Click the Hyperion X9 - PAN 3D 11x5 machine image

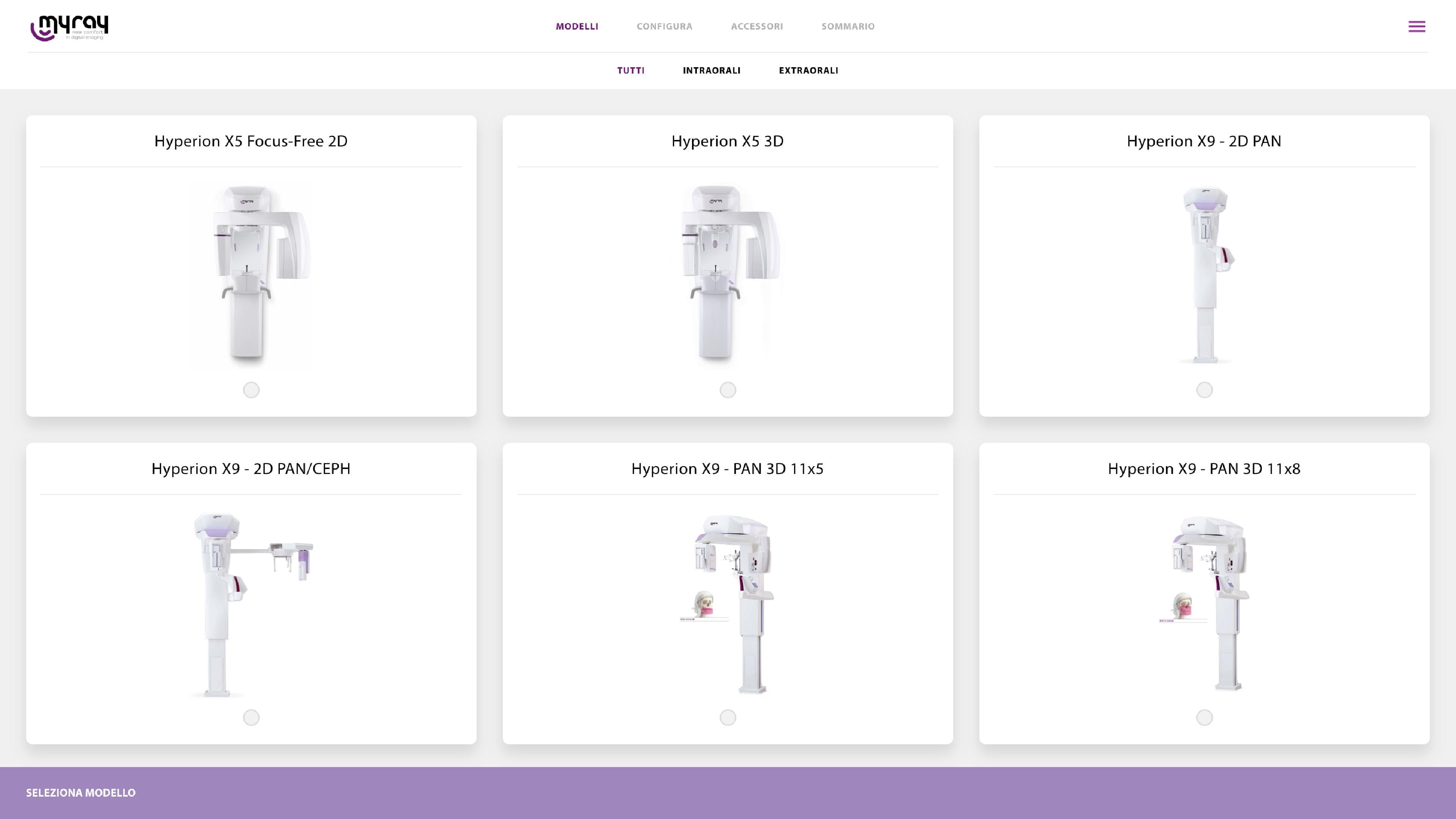pos(728,604)
